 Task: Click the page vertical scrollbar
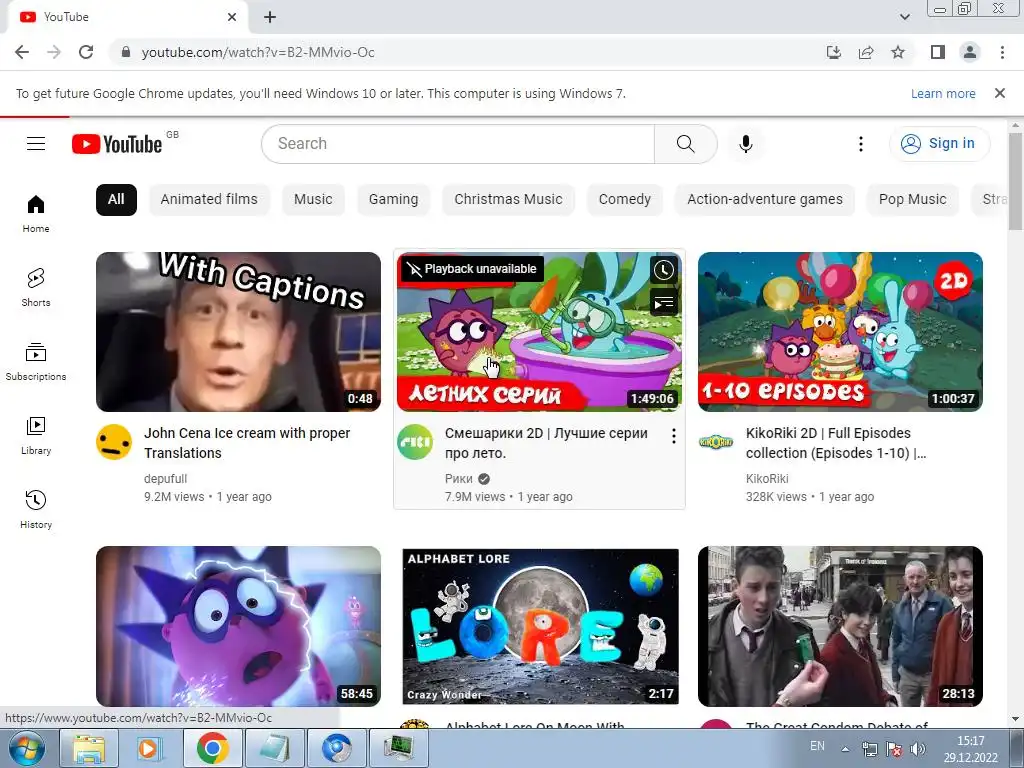[x=1015, y=182]
